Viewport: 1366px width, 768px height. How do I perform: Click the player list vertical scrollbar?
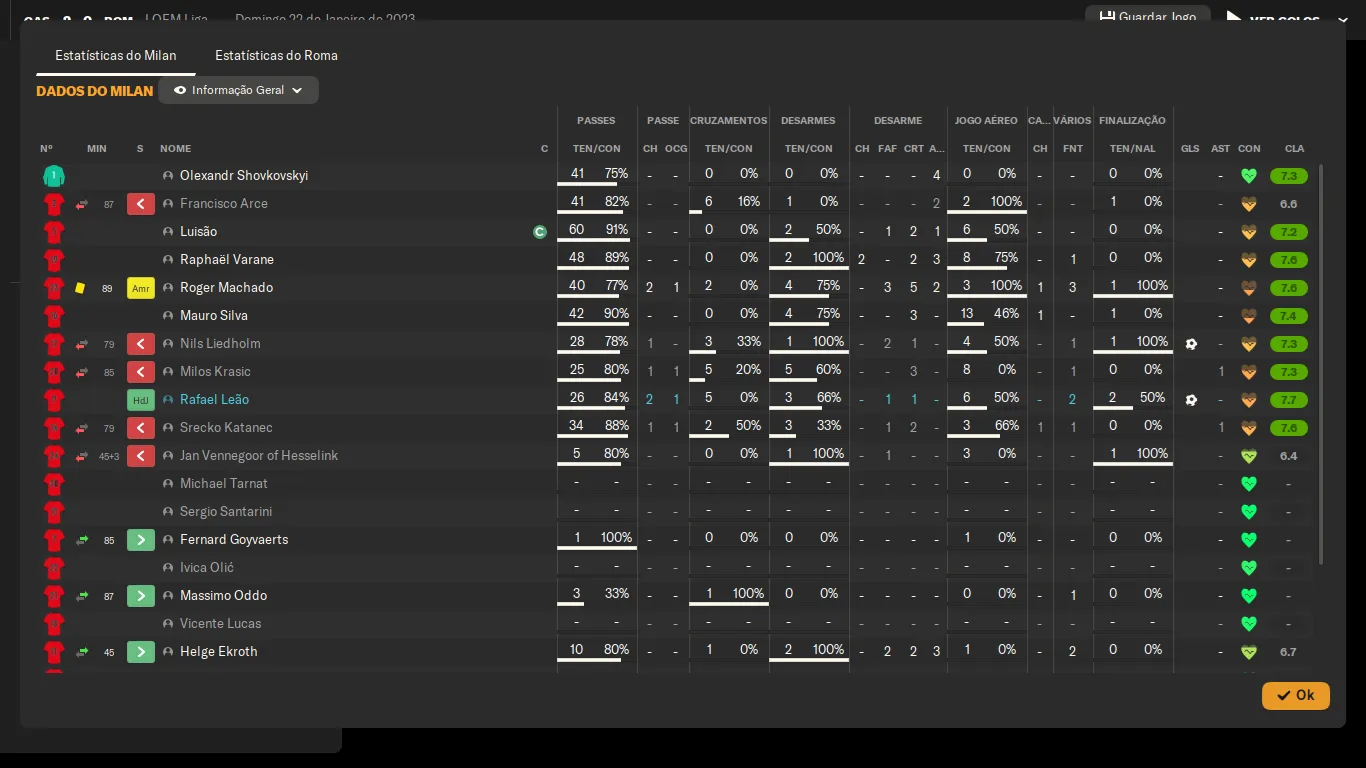(1321, 360)
